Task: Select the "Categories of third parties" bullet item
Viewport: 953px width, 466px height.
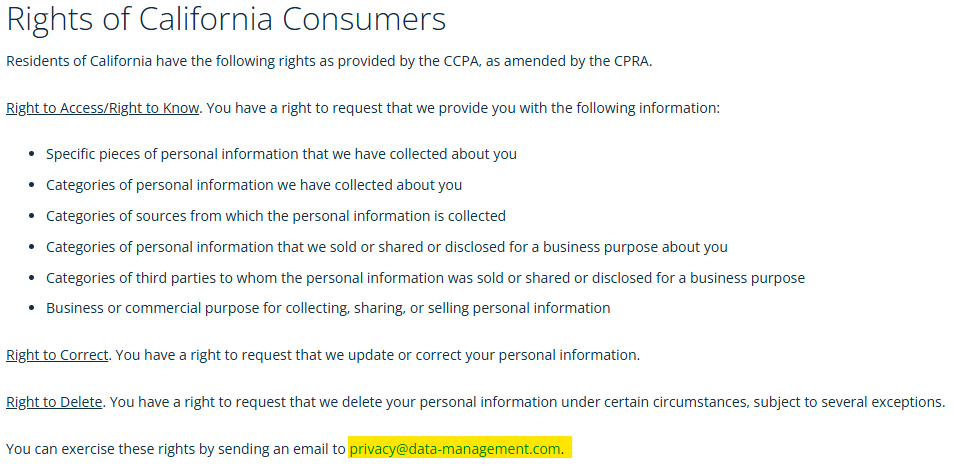Action: pyautogui.click(x=425, y=278)
